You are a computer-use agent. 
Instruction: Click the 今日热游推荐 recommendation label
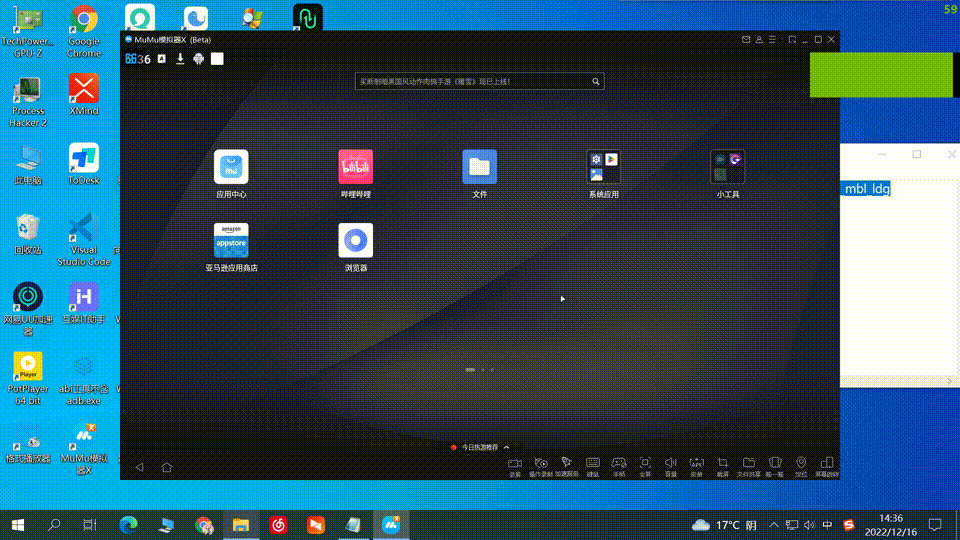[x=479, y=448]
